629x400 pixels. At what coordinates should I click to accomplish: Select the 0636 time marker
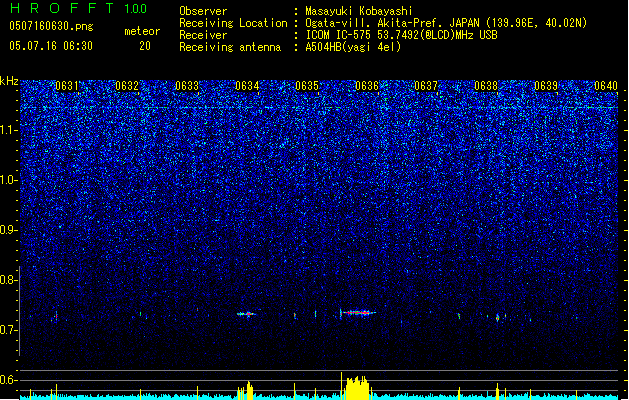coord(367,86)
